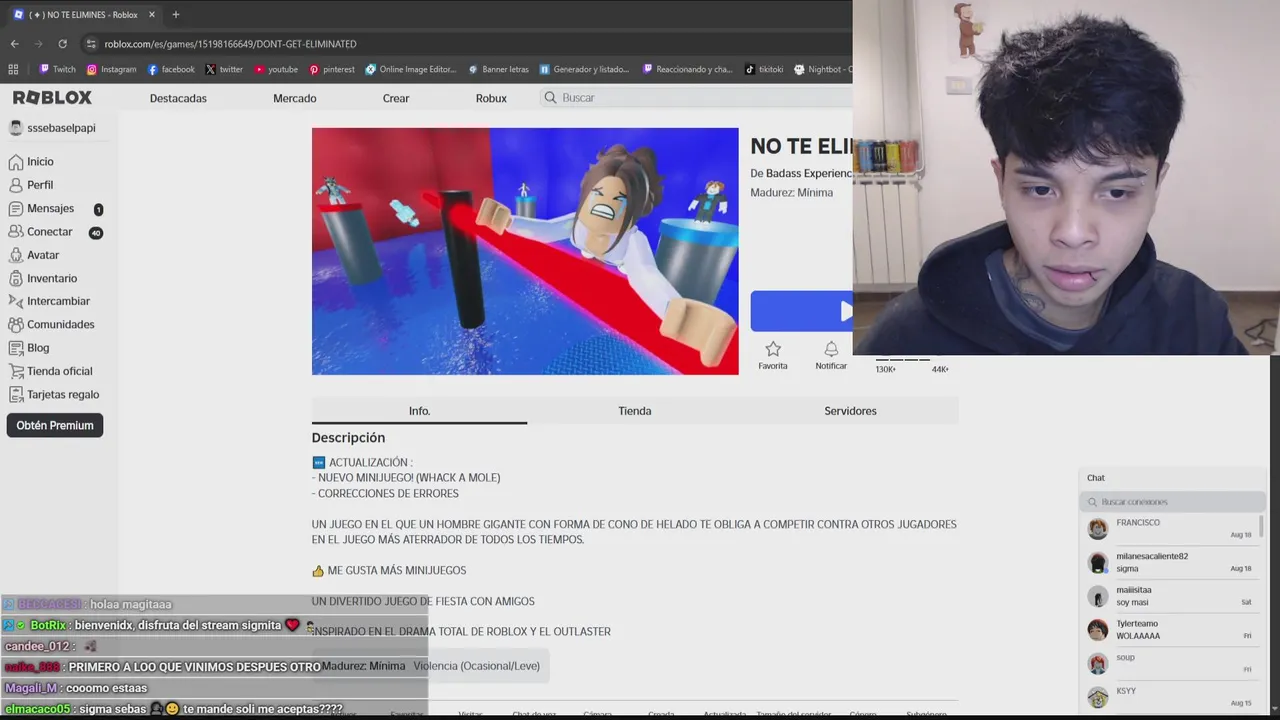Open the milanesacaliente82 chat conversation

(1171, 563)
